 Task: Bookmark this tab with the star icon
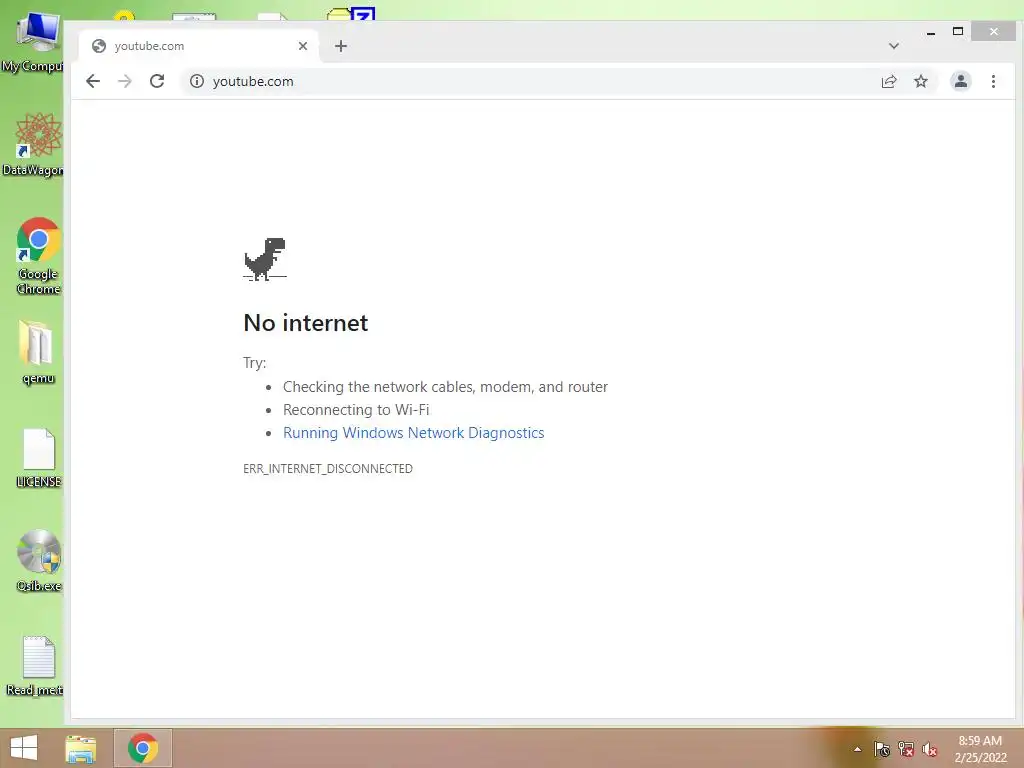pyautogui.click(x=921, y=81)
